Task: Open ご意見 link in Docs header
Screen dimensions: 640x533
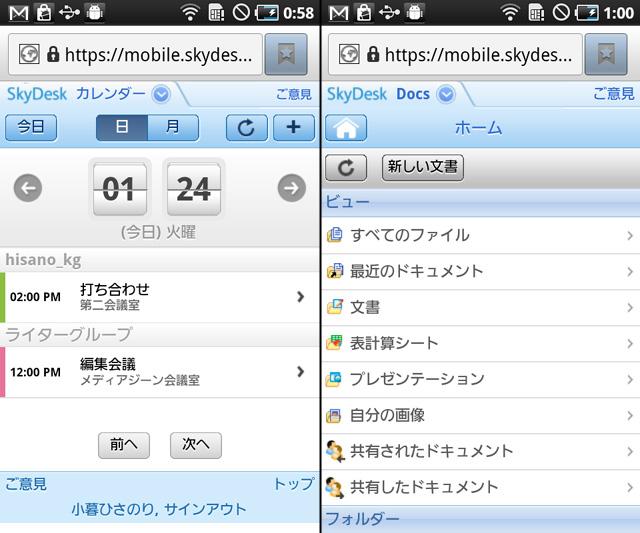Action: [614, 94]
